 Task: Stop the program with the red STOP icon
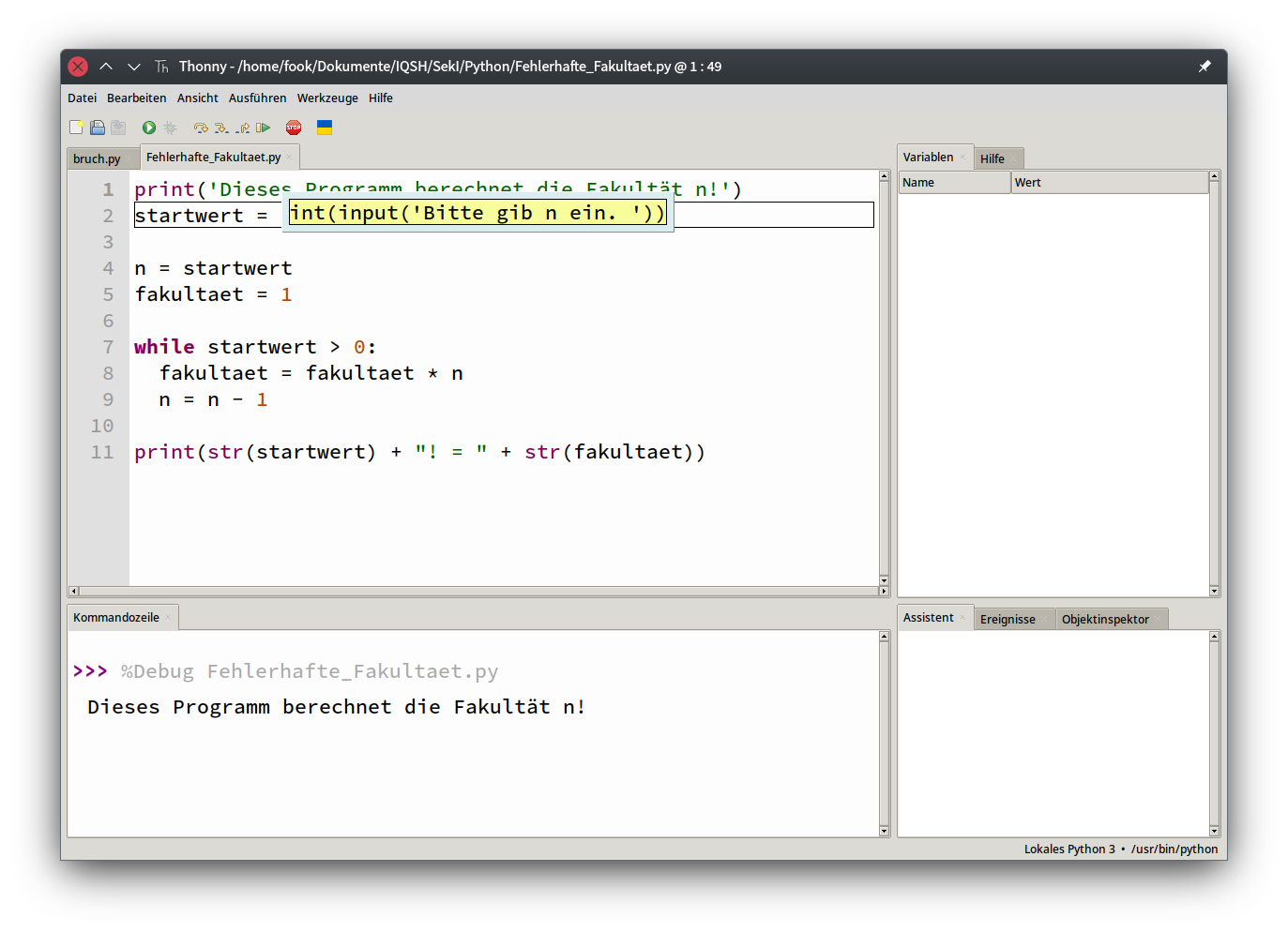pyautogui.click(x=294, y=128)
